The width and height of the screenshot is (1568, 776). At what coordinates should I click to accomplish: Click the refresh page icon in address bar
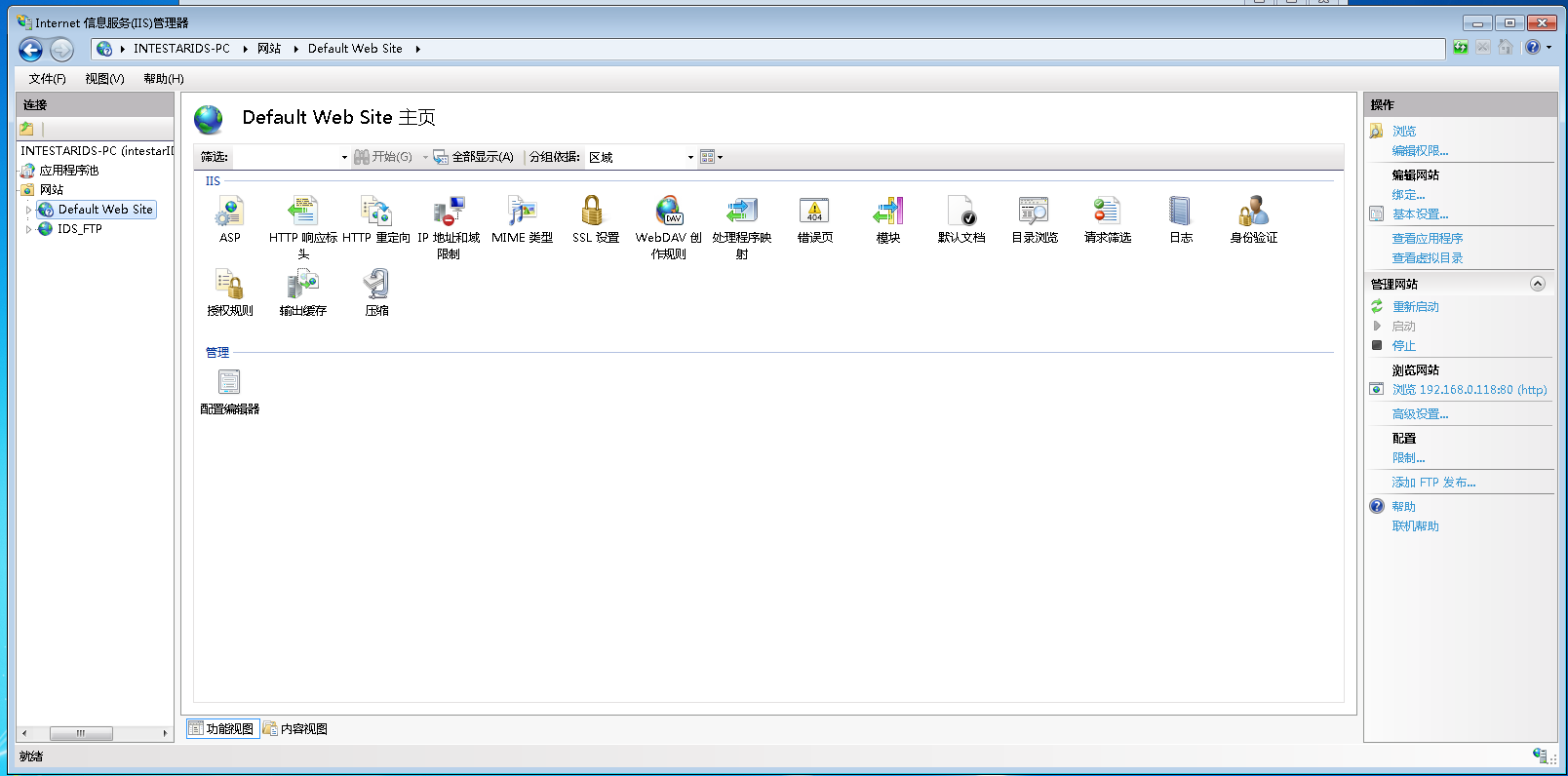pyautogui.click(x=1461, y=47)
